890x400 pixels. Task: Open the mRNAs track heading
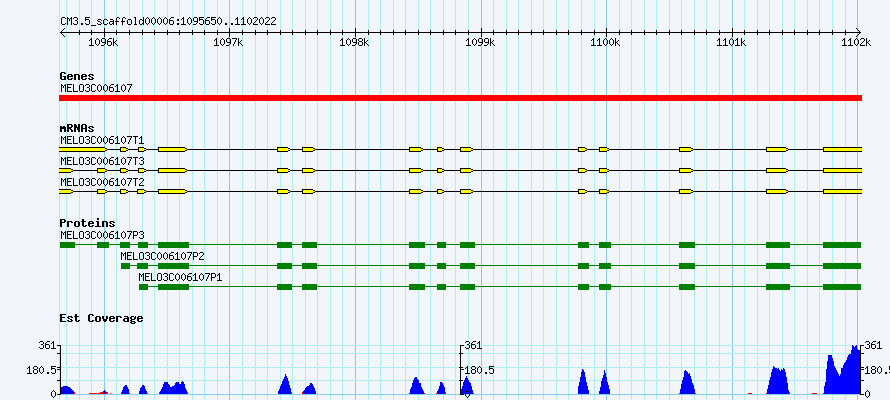tap(77, 129)
